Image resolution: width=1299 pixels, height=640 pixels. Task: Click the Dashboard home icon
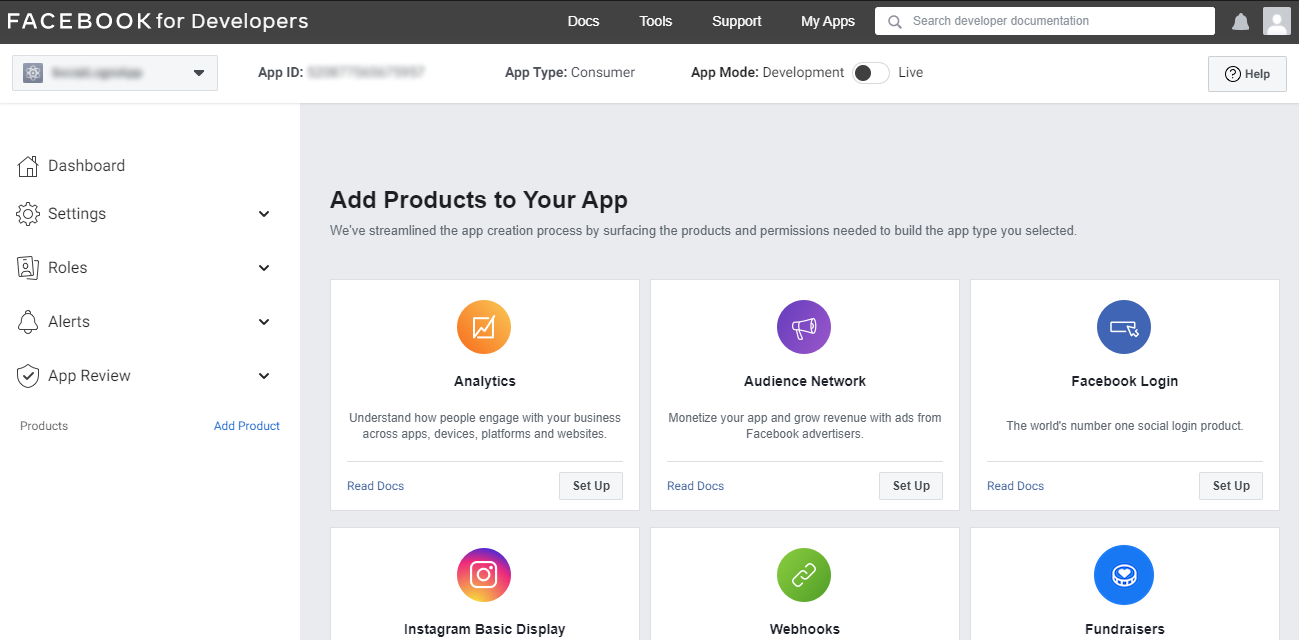[x=28, y=166]
